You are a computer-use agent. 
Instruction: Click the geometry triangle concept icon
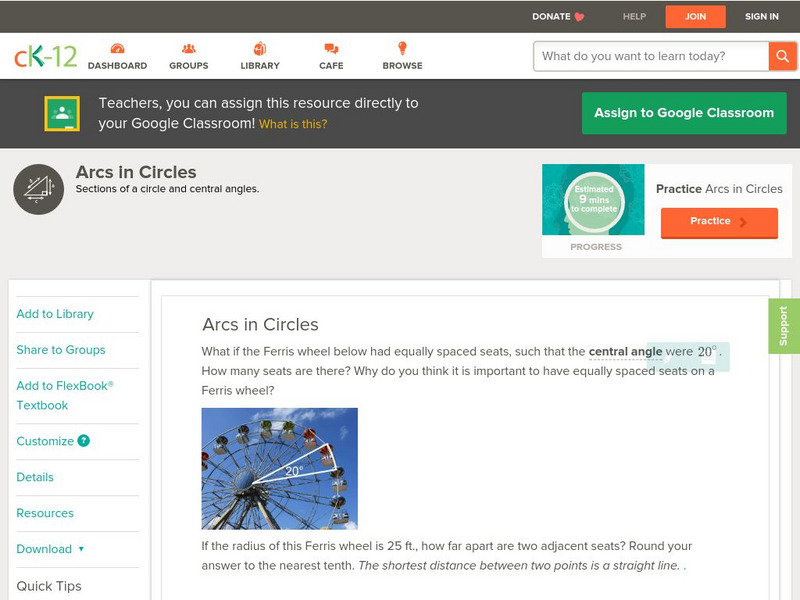click(x=39, y=189)
